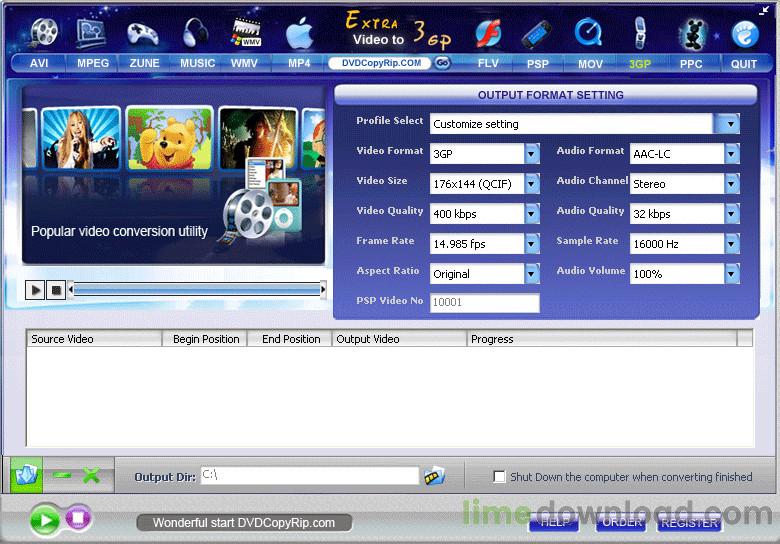Expand the Profile Select dropdown

730,124
